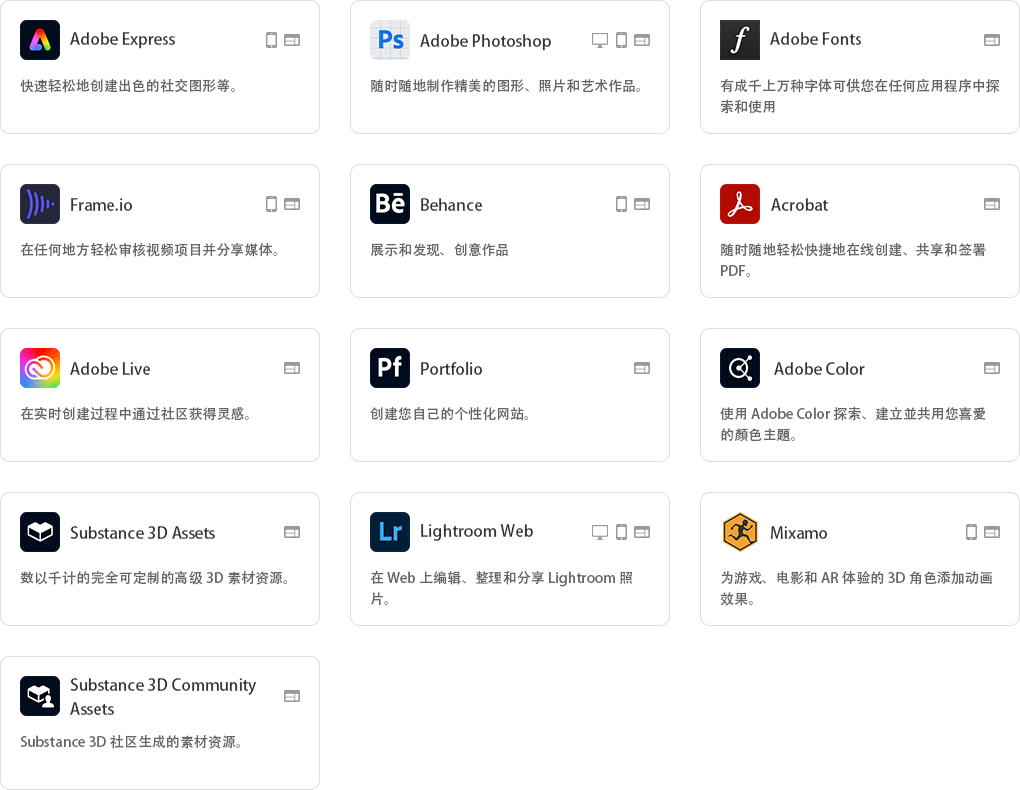Open the Portfolio Pf app icon
The height and width of the screenshot is (790, 1020).
click(x=390, y=368)
